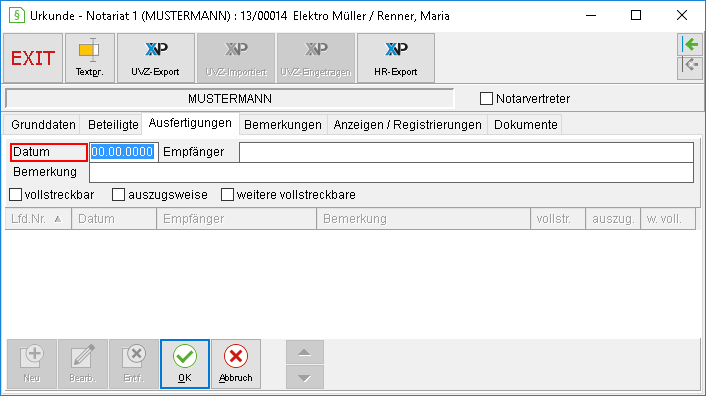Screen dimensions: 706x396
Task: Click the Empfänger column header
Action: pos(236,219)
